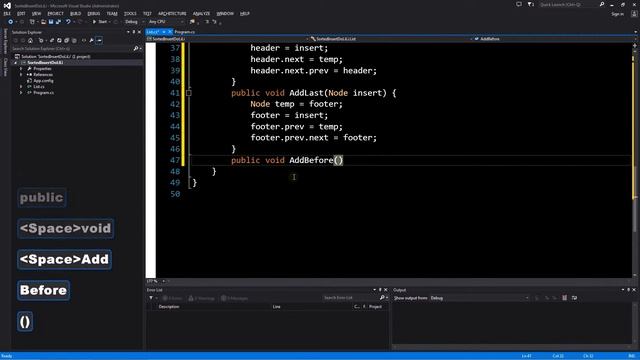Click the green Start debugging button
The height and width of the screenshot is (360, 640).
pyautogui.click(x=100, y=22)
